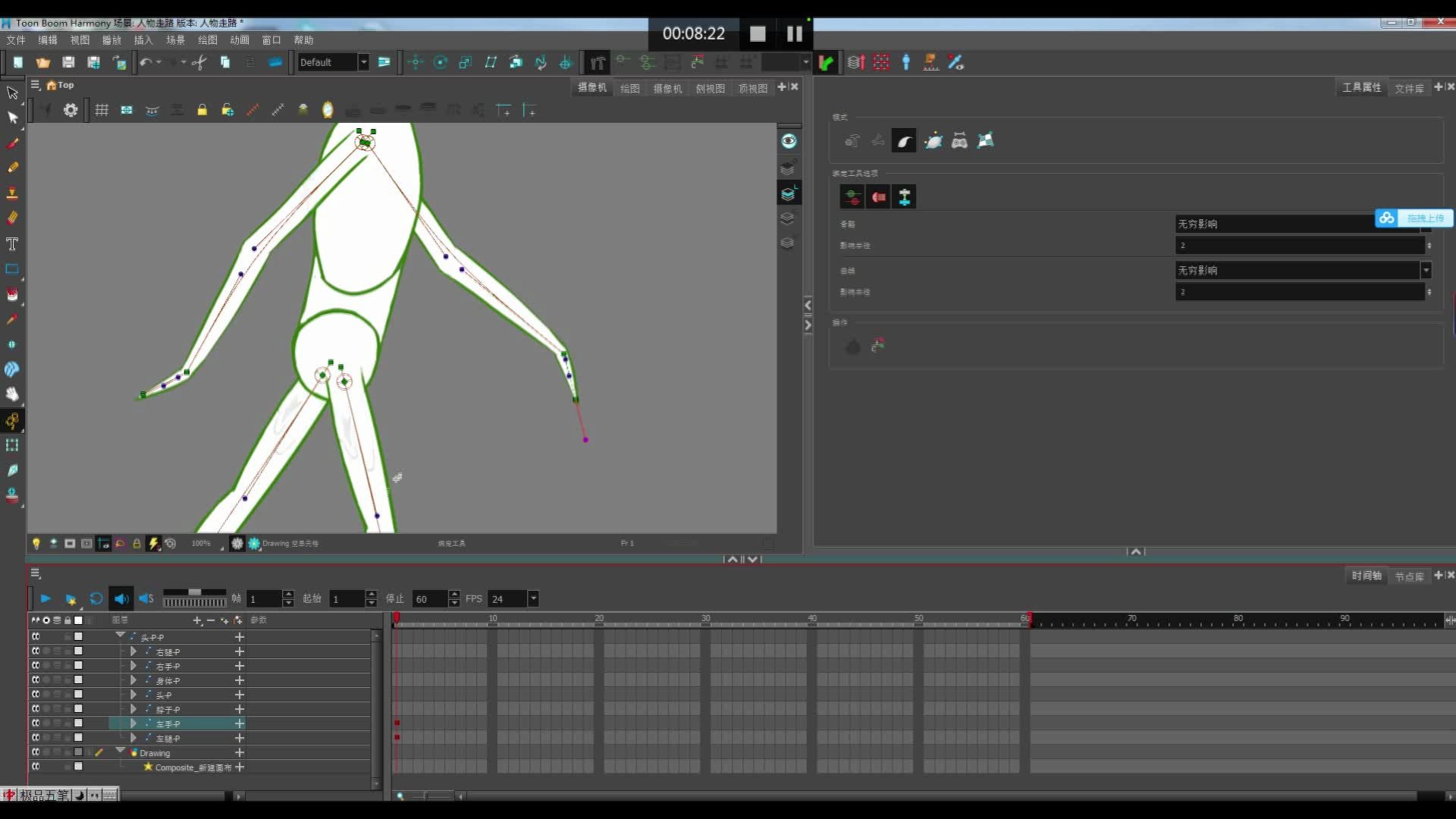Toggle visibility of Drawing layer
Viewport: 1456px width, 819px height.
[35, 752]
